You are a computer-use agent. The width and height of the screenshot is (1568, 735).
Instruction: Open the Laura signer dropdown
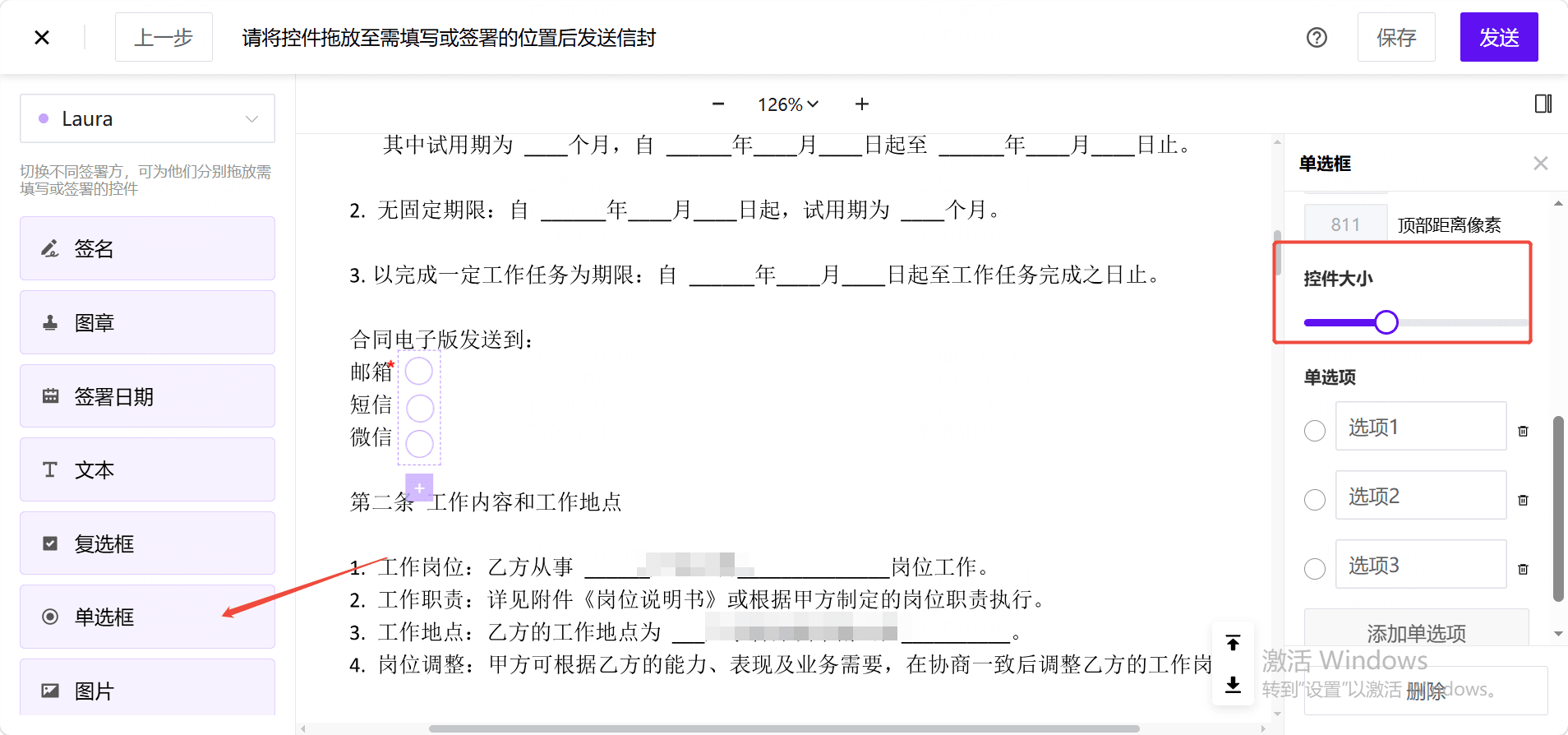[147, 118]
